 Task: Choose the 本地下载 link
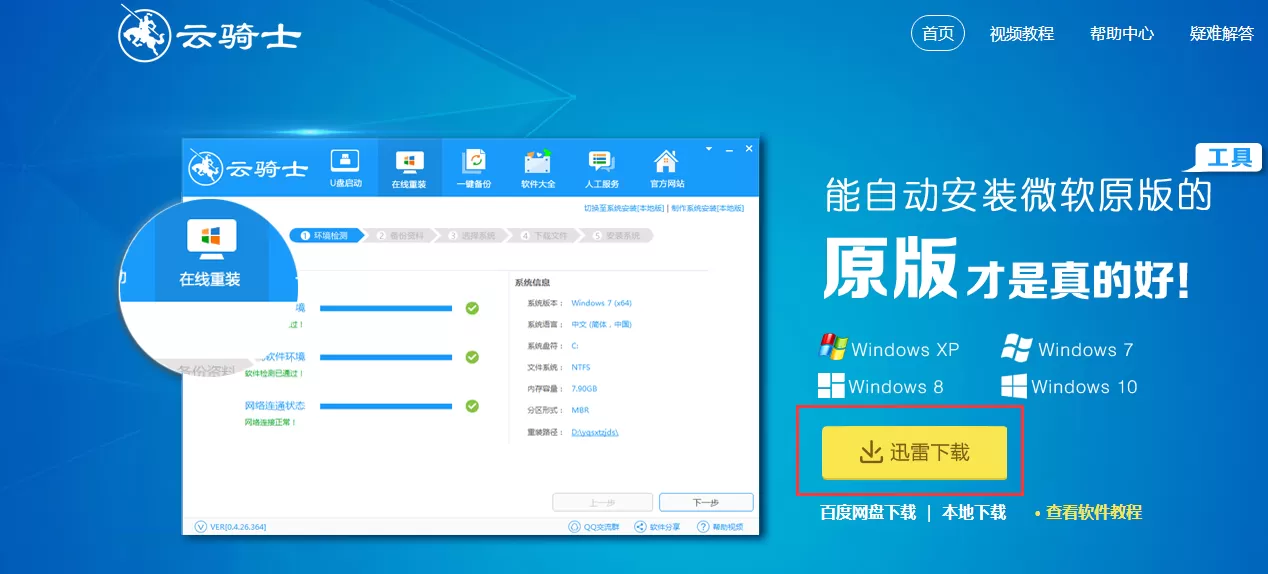973,512
